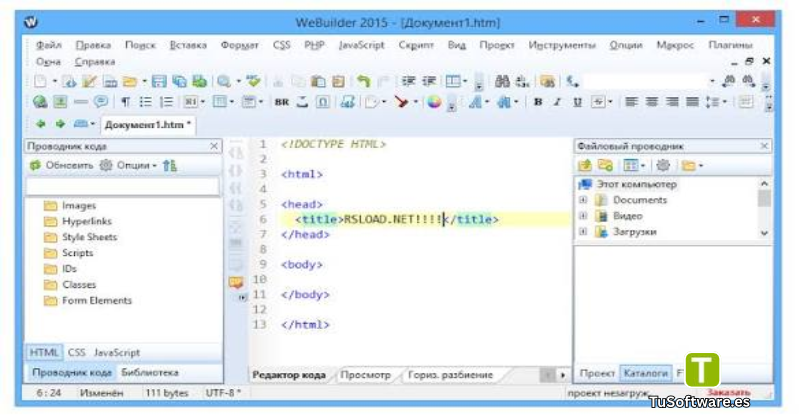Align text right

(672, 102)
